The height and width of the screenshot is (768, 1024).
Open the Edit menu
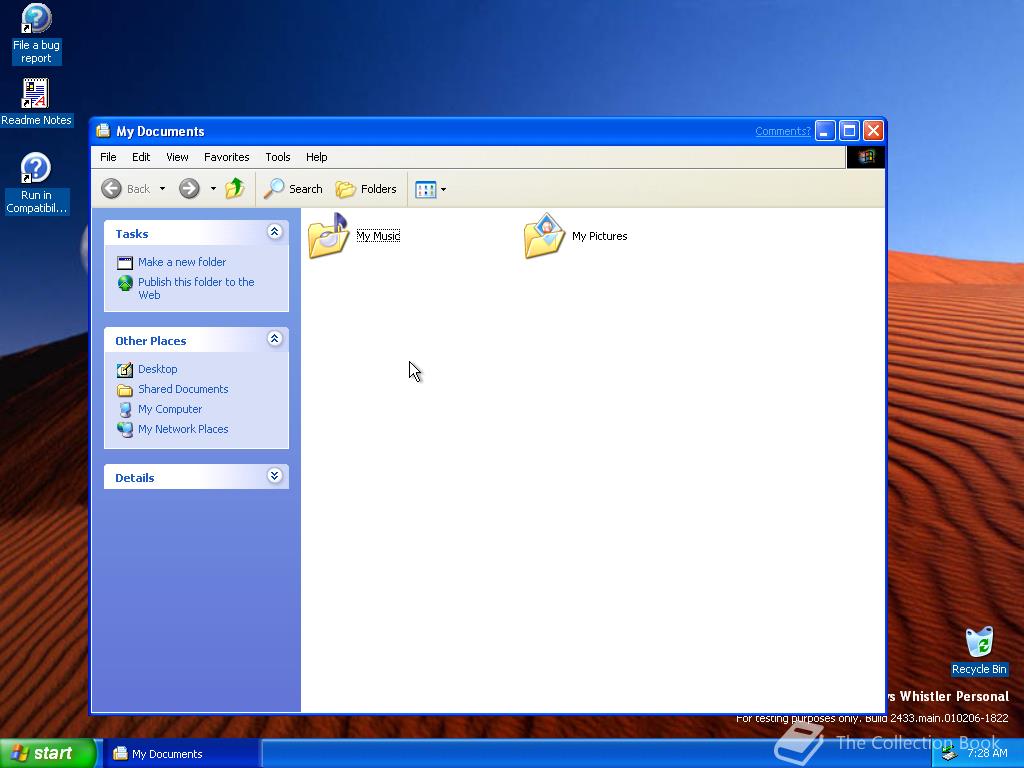click(x=141, y=157)
